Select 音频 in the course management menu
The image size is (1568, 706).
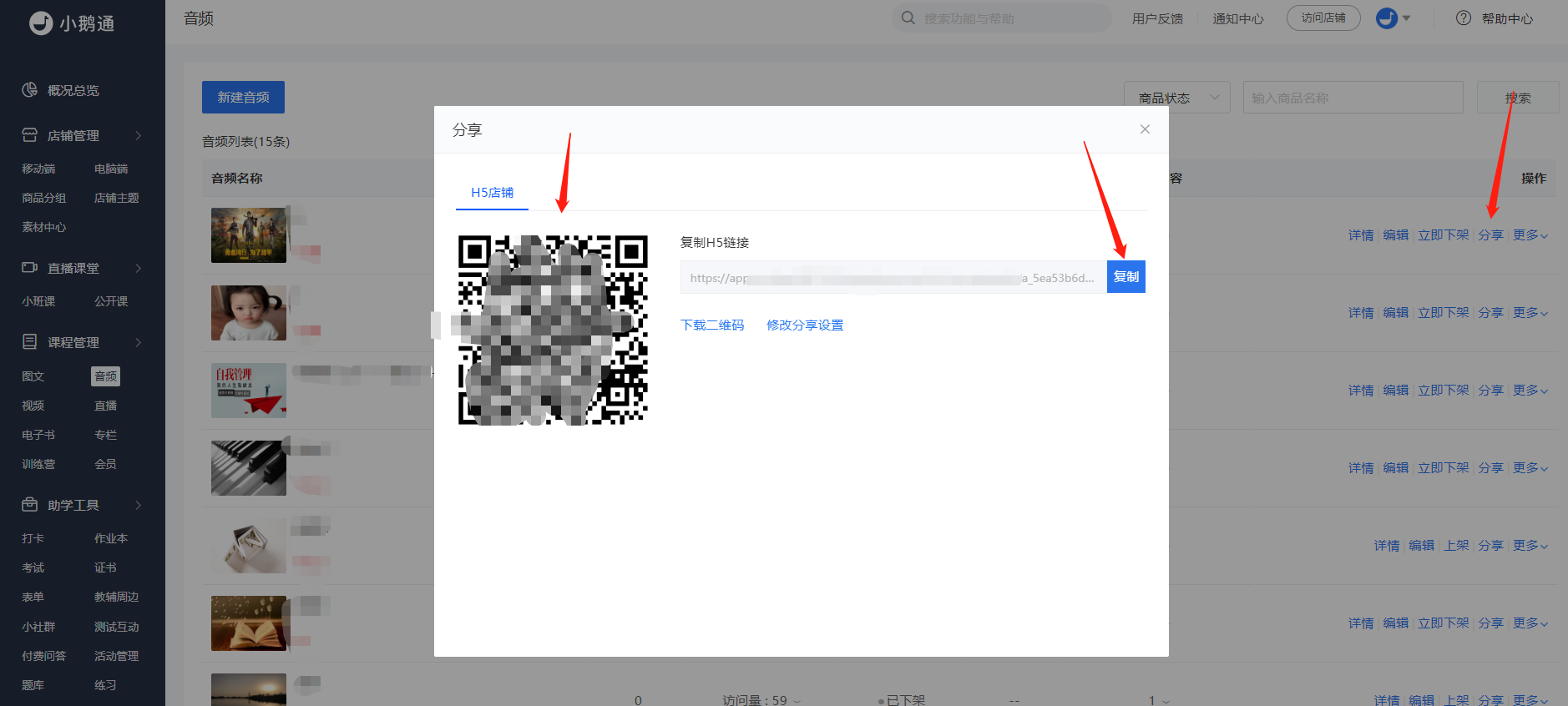tap(105, 376)
